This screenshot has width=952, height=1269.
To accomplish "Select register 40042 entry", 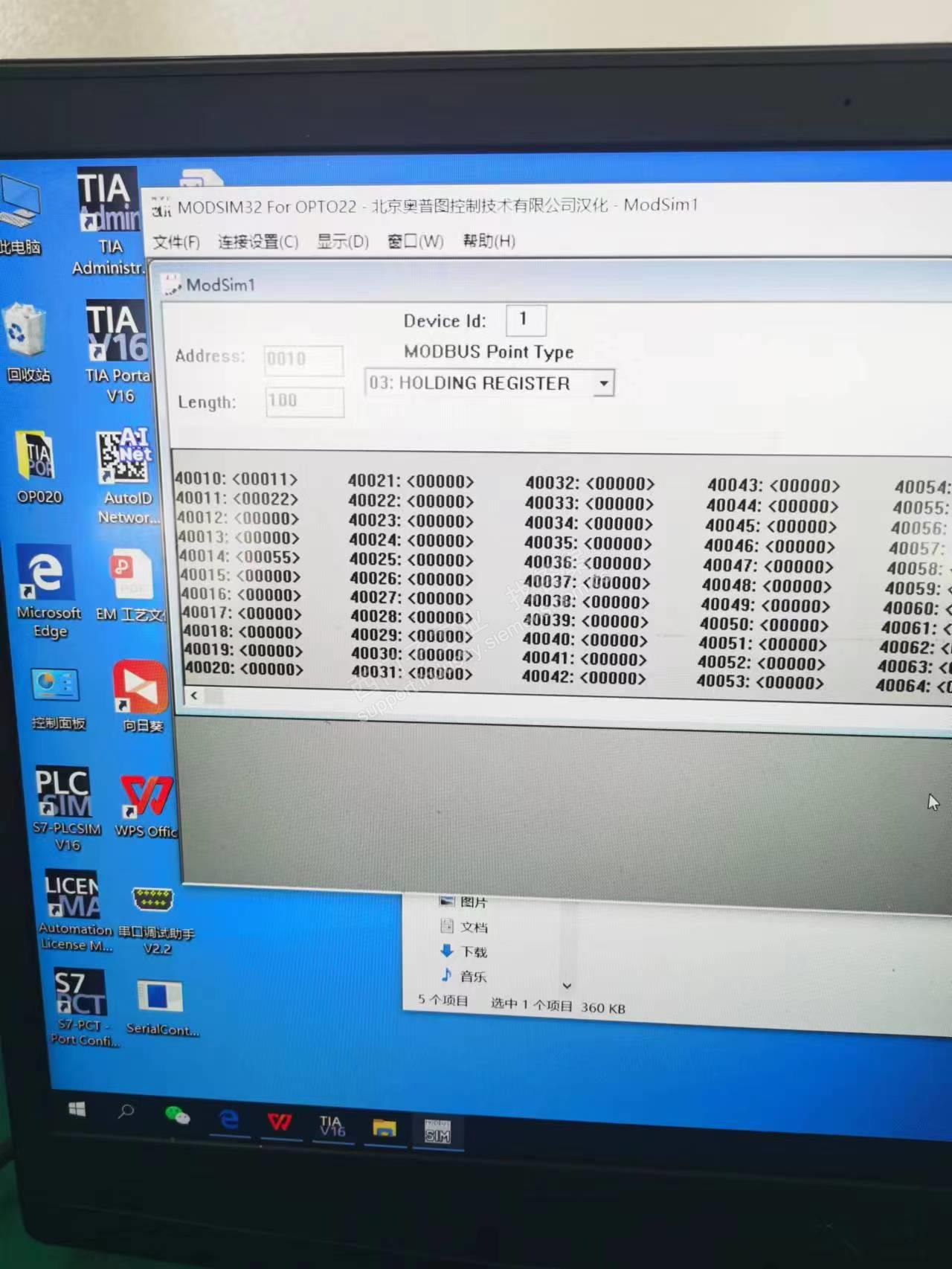I will click(x=584, y=677).
